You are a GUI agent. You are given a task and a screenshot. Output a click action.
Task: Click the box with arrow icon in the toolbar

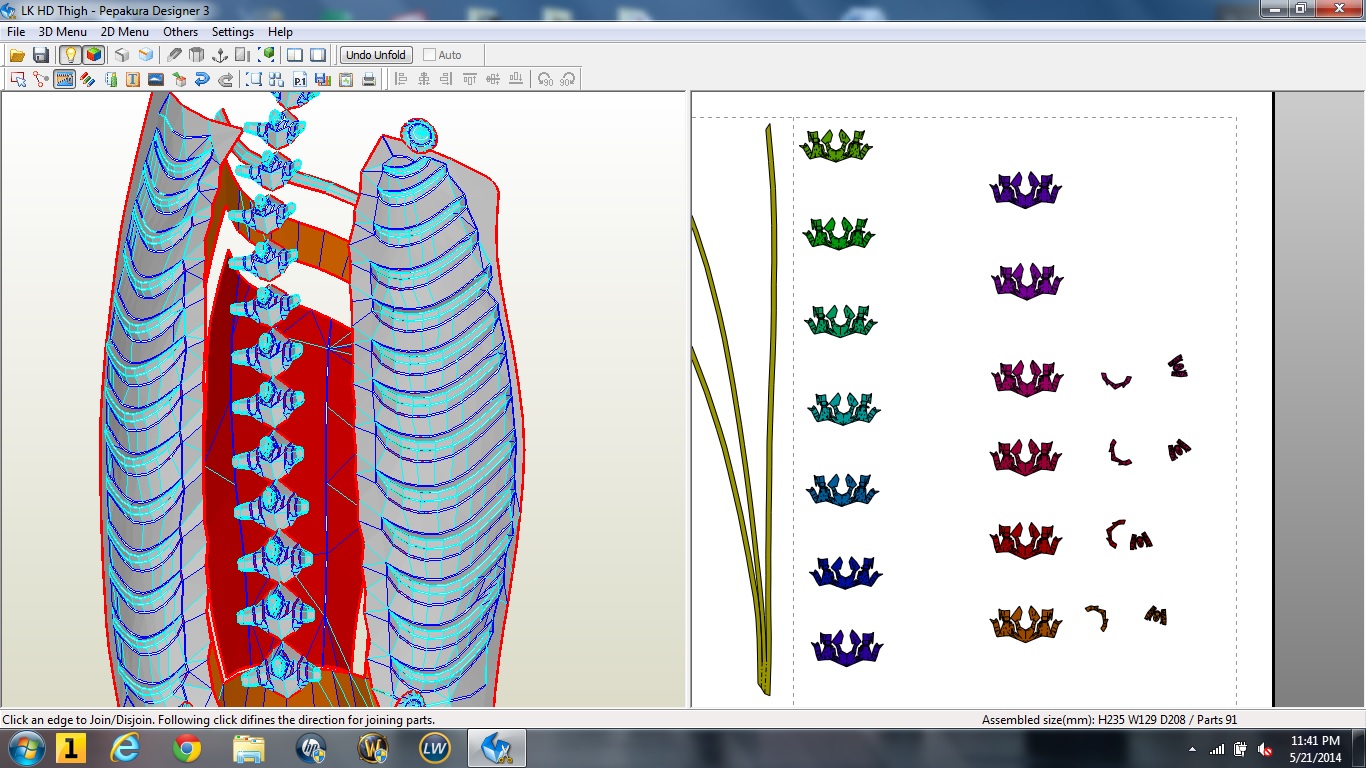[x=179, y=79]
